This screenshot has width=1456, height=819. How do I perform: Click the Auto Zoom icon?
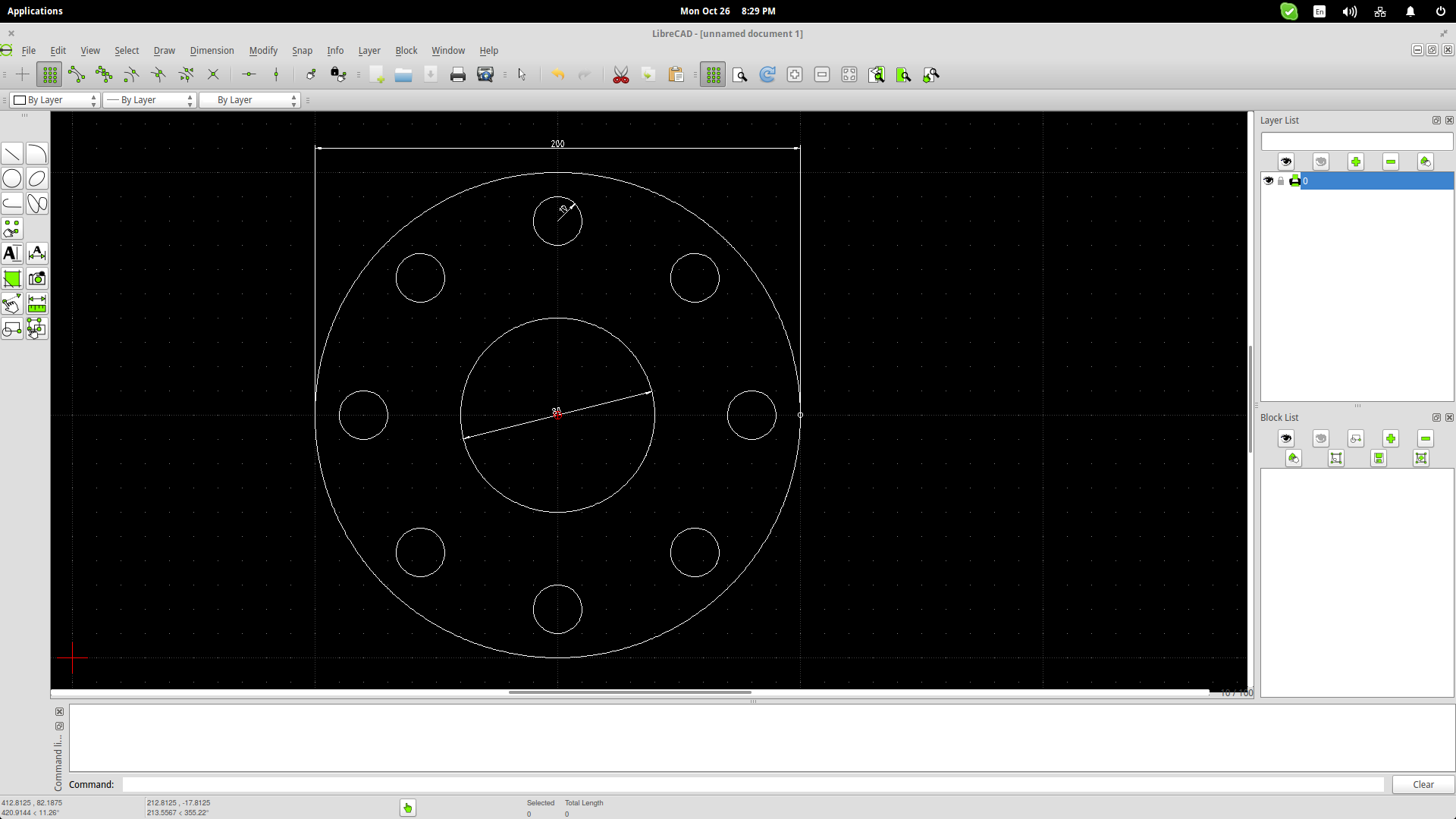coord(849,75)
